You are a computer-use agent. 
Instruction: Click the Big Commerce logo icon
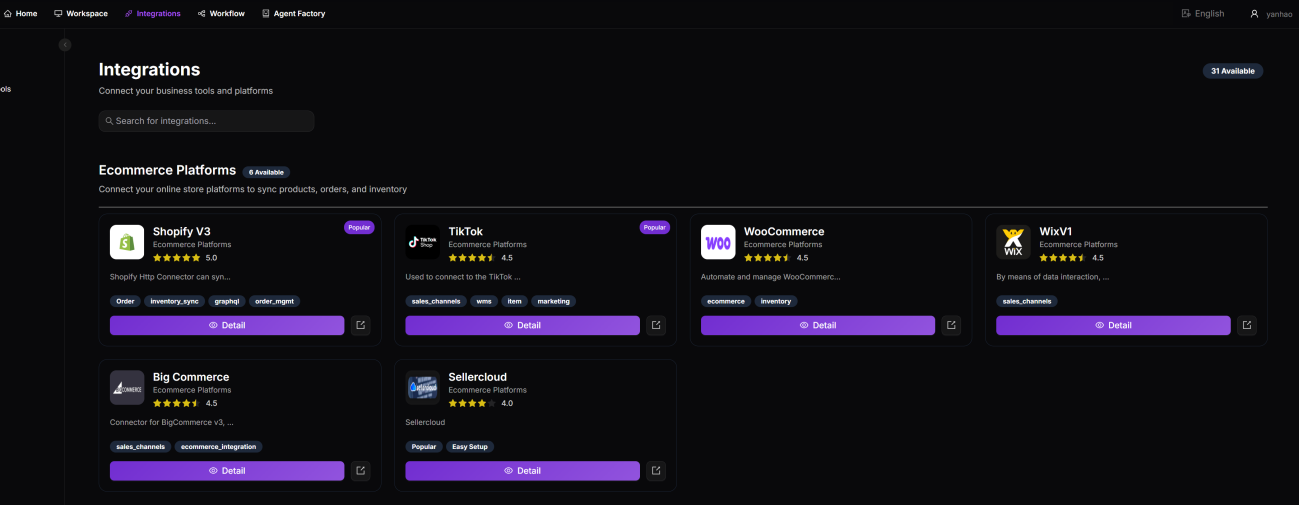tap(127, 388)
